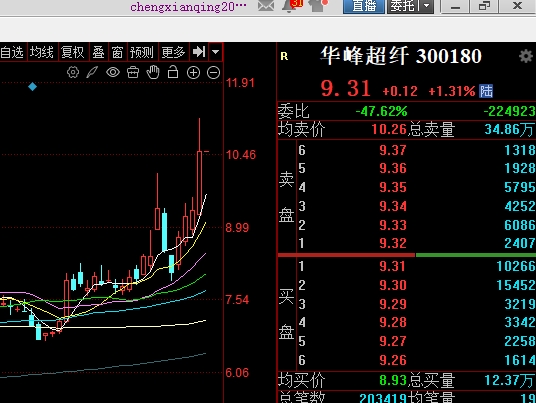Click the jump-to-end arrow icon
This screenshot has width=536, height=403.
click(199, 52)
